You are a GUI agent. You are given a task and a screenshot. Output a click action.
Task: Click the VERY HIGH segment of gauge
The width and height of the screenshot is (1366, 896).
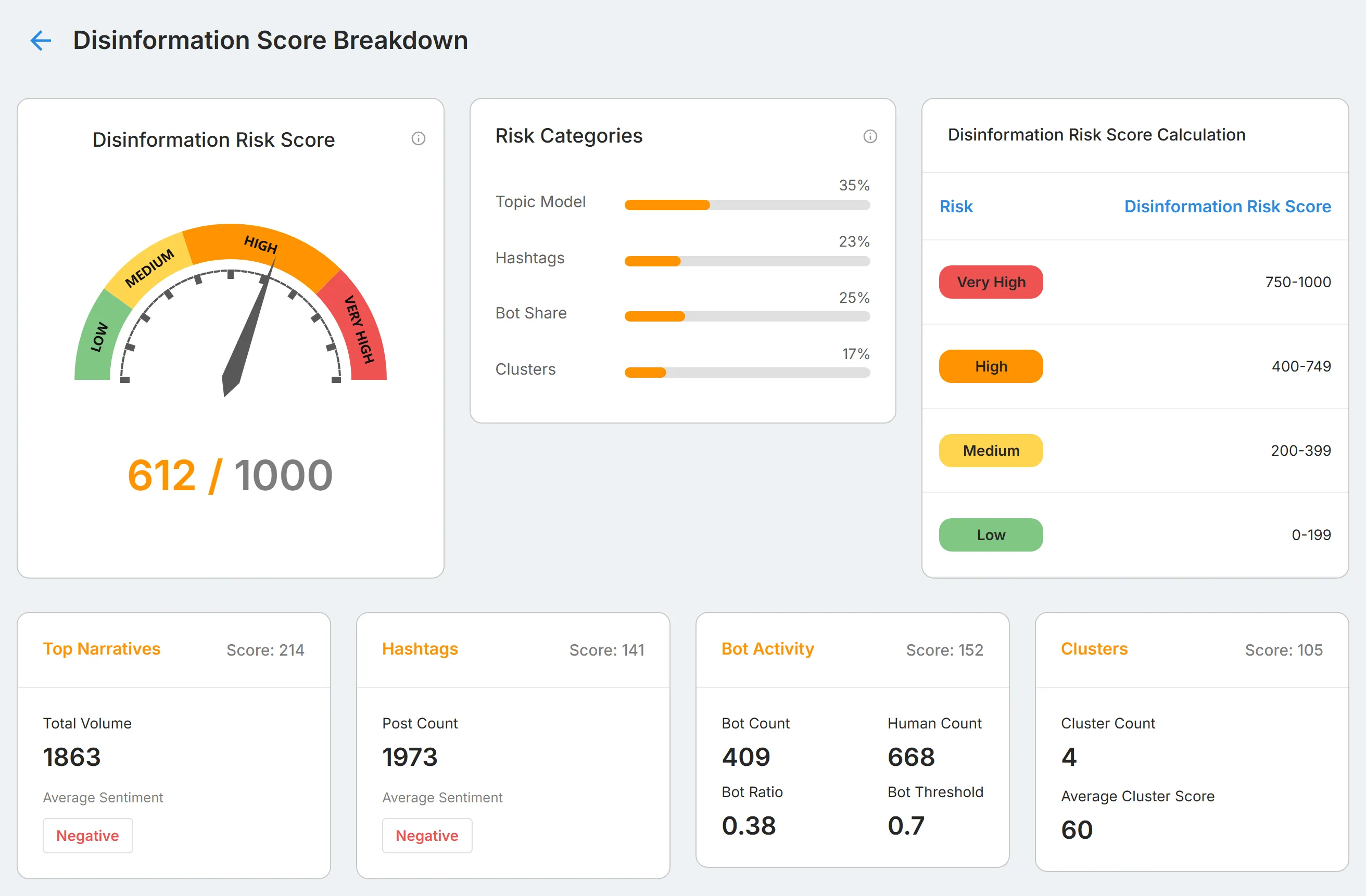click(x=358, y=329)
